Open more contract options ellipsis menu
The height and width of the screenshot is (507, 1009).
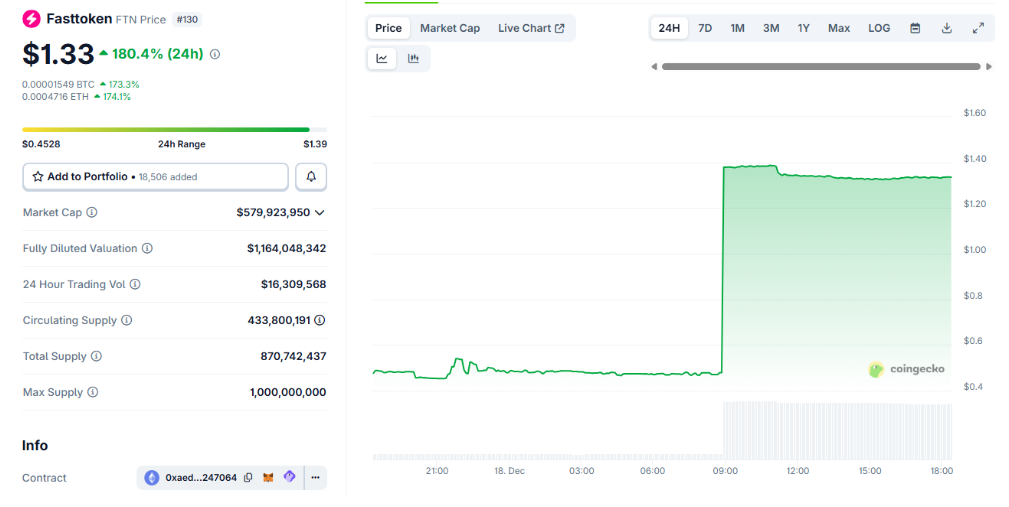click(x=315, y=478)
